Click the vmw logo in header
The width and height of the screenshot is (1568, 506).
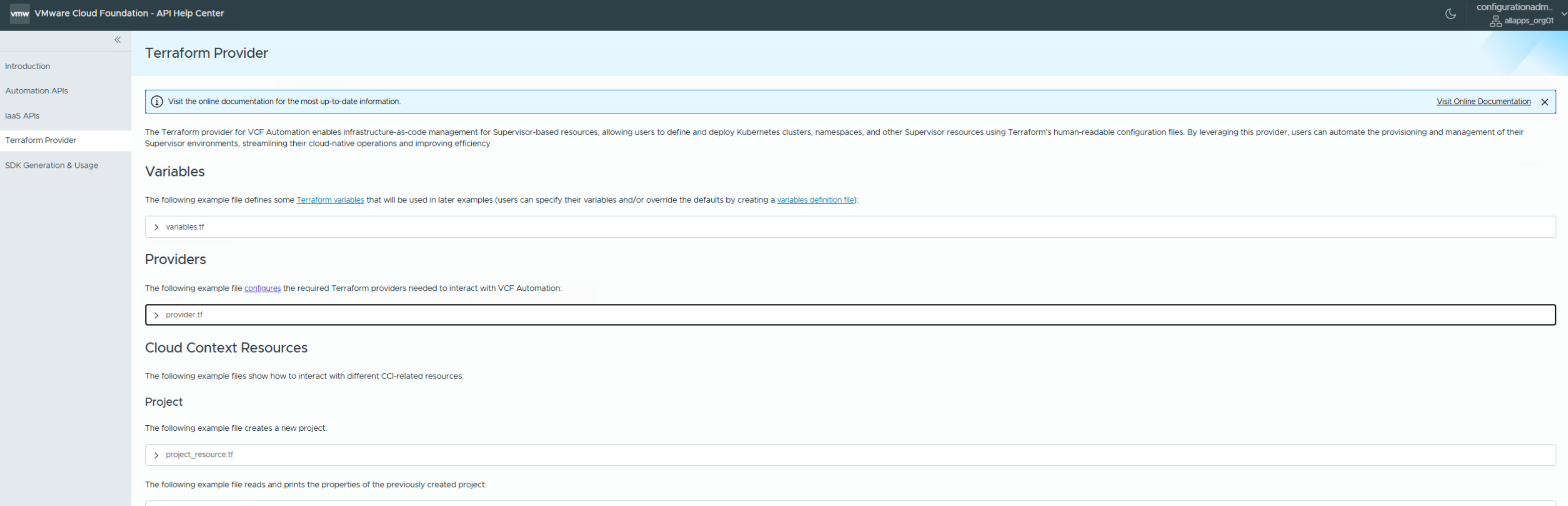tap(20, 14)
